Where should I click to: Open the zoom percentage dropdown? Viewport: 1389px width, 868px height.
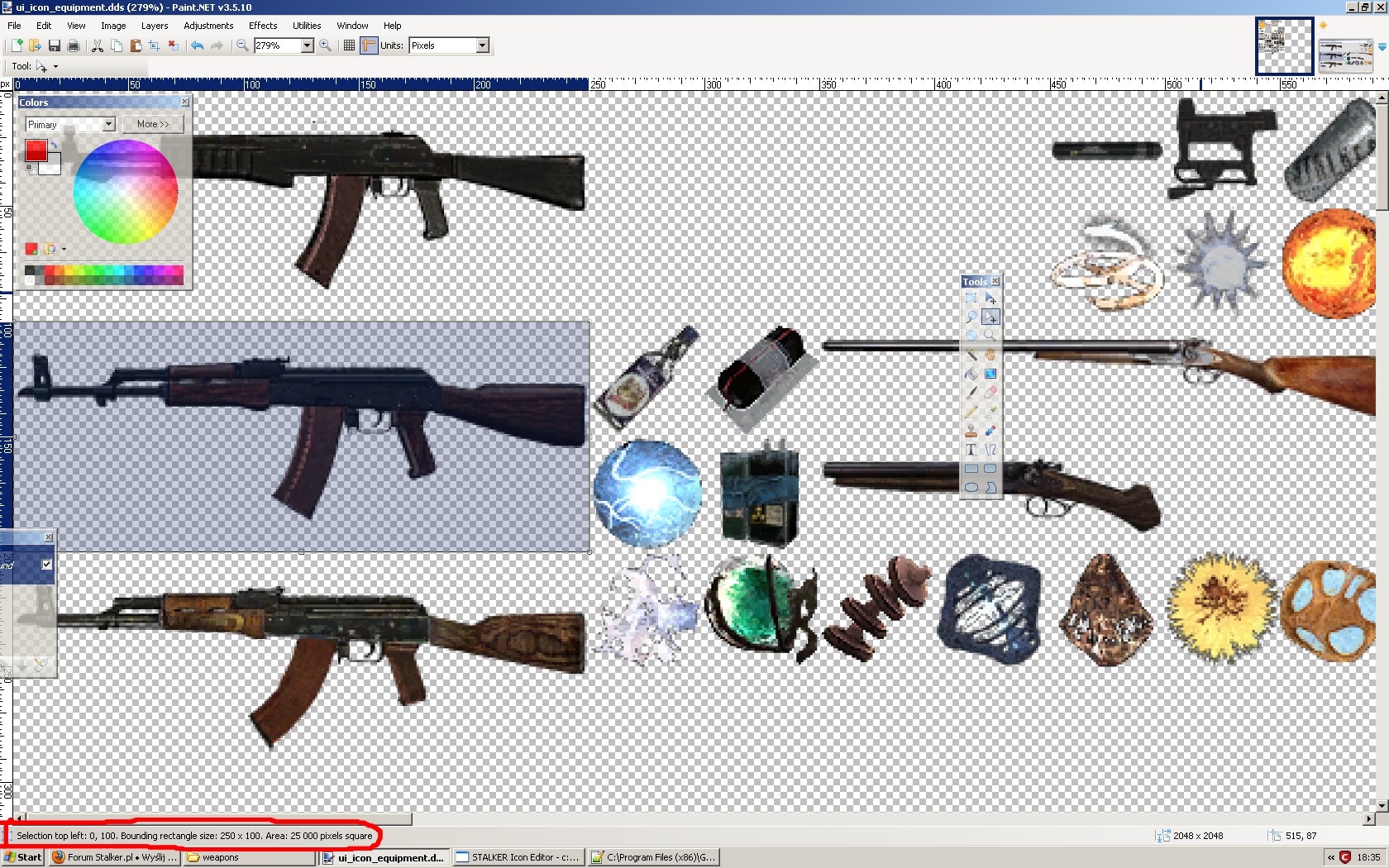pos(308,45)
